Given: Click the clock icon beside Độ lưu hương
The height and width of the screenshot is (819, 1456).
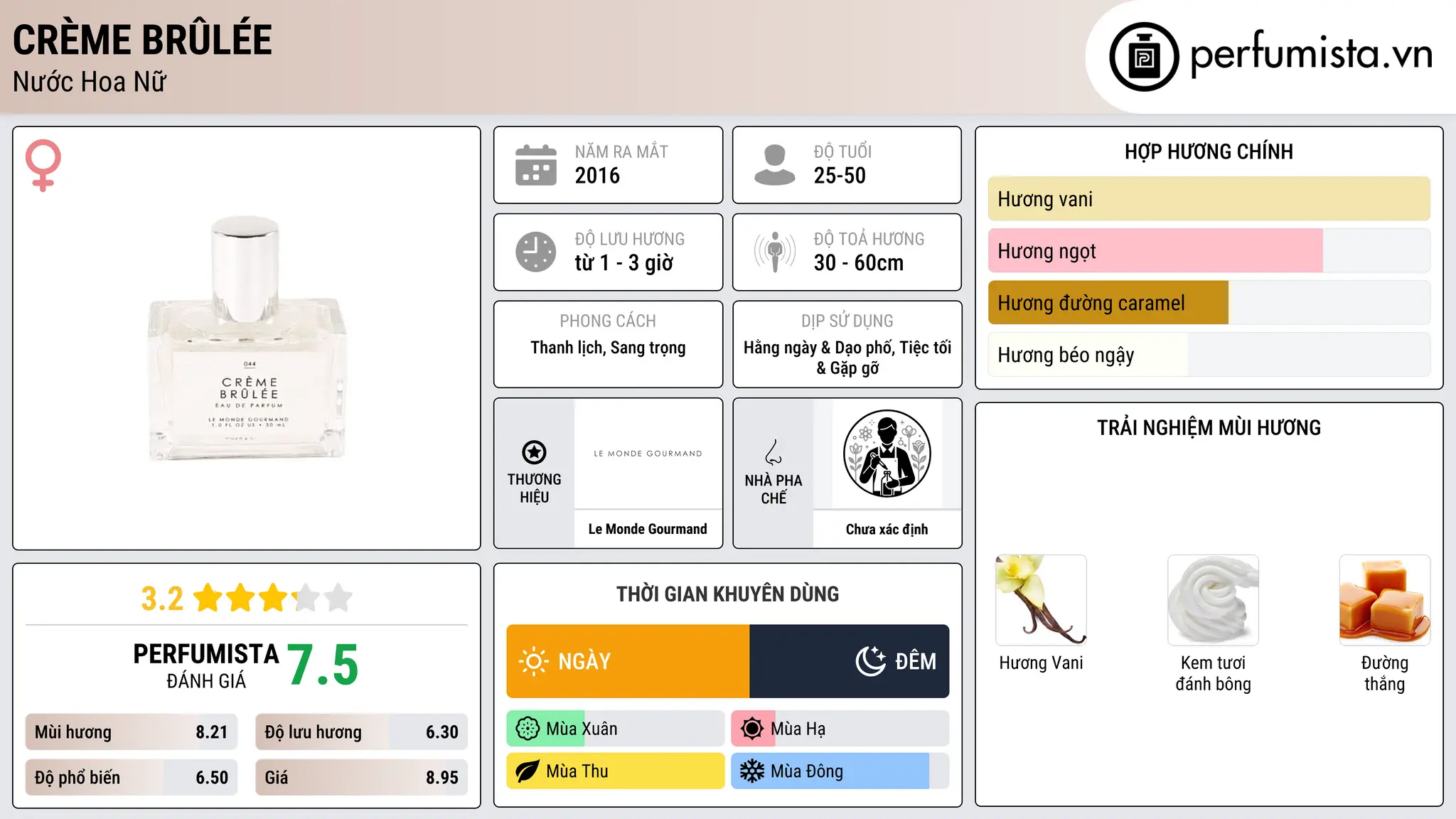Looking at the screenshot, I should 536,252.
